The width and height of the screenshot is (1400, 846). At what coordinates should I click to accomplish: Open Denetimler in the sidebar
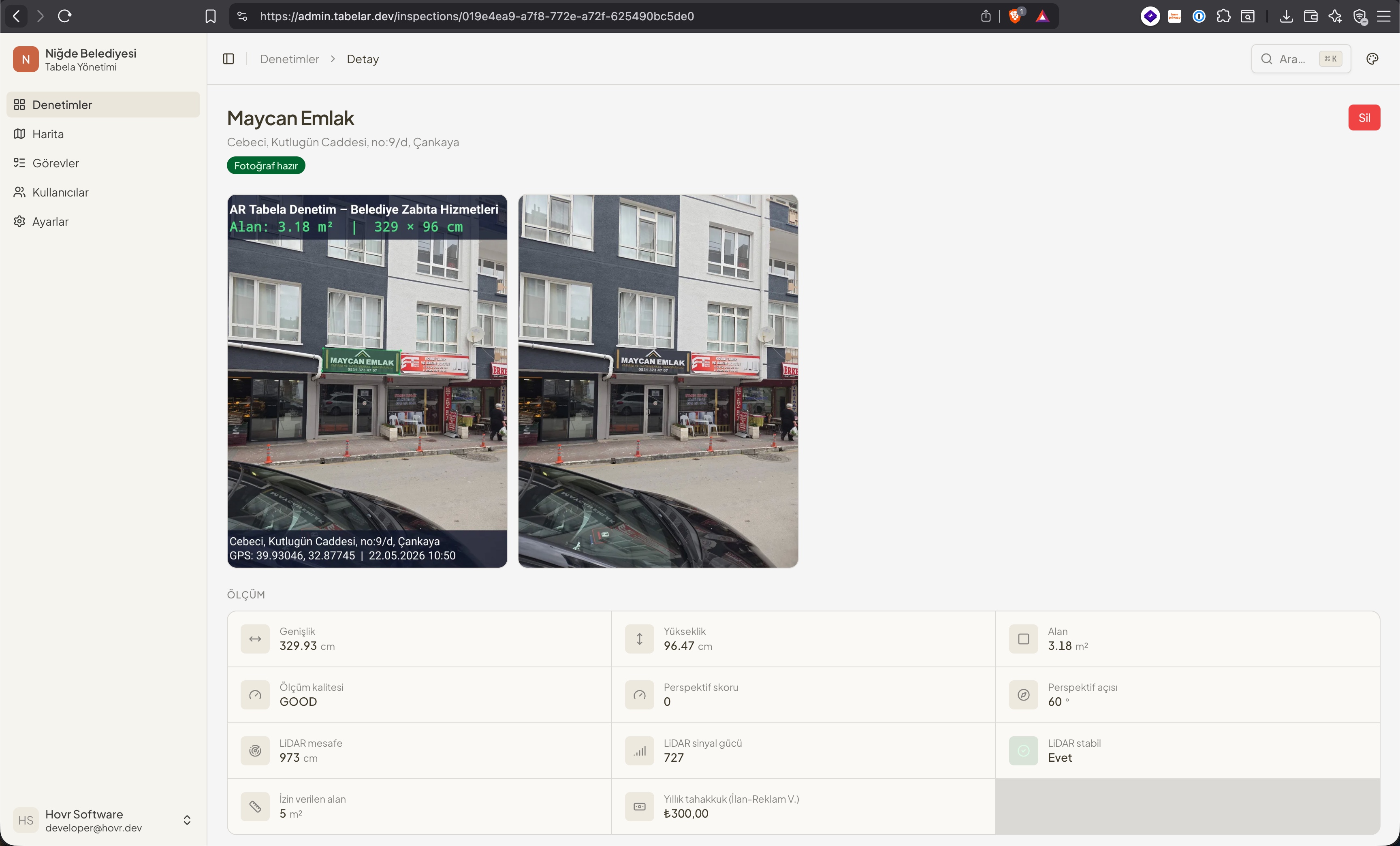(103, 105)
